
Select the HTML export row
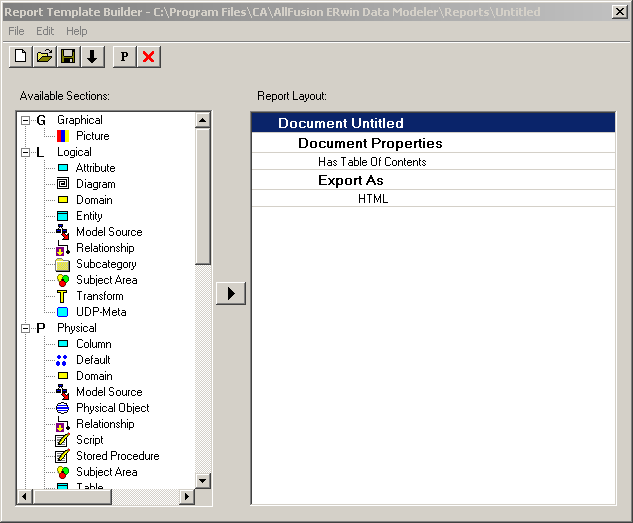433,199
